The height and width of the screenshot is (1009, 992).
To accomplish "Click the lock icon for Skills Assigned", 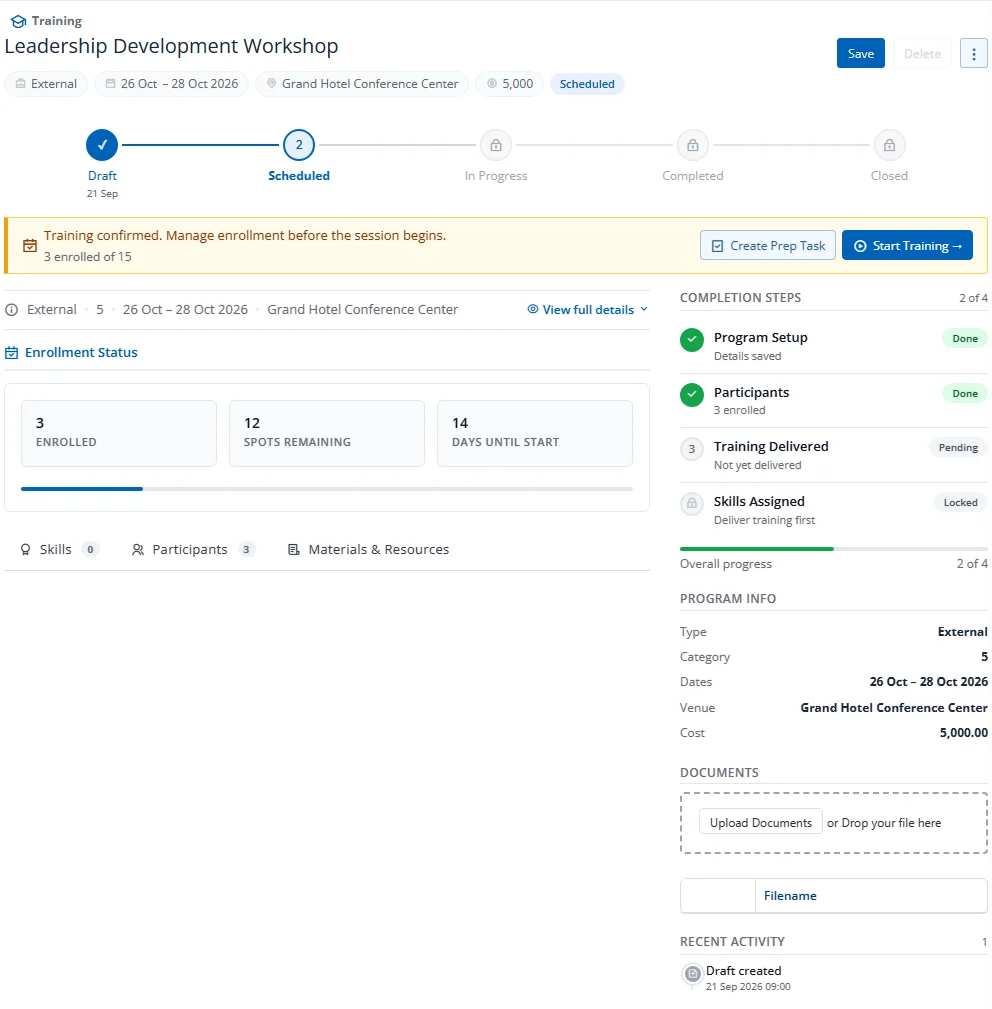I will coord(692,504).
